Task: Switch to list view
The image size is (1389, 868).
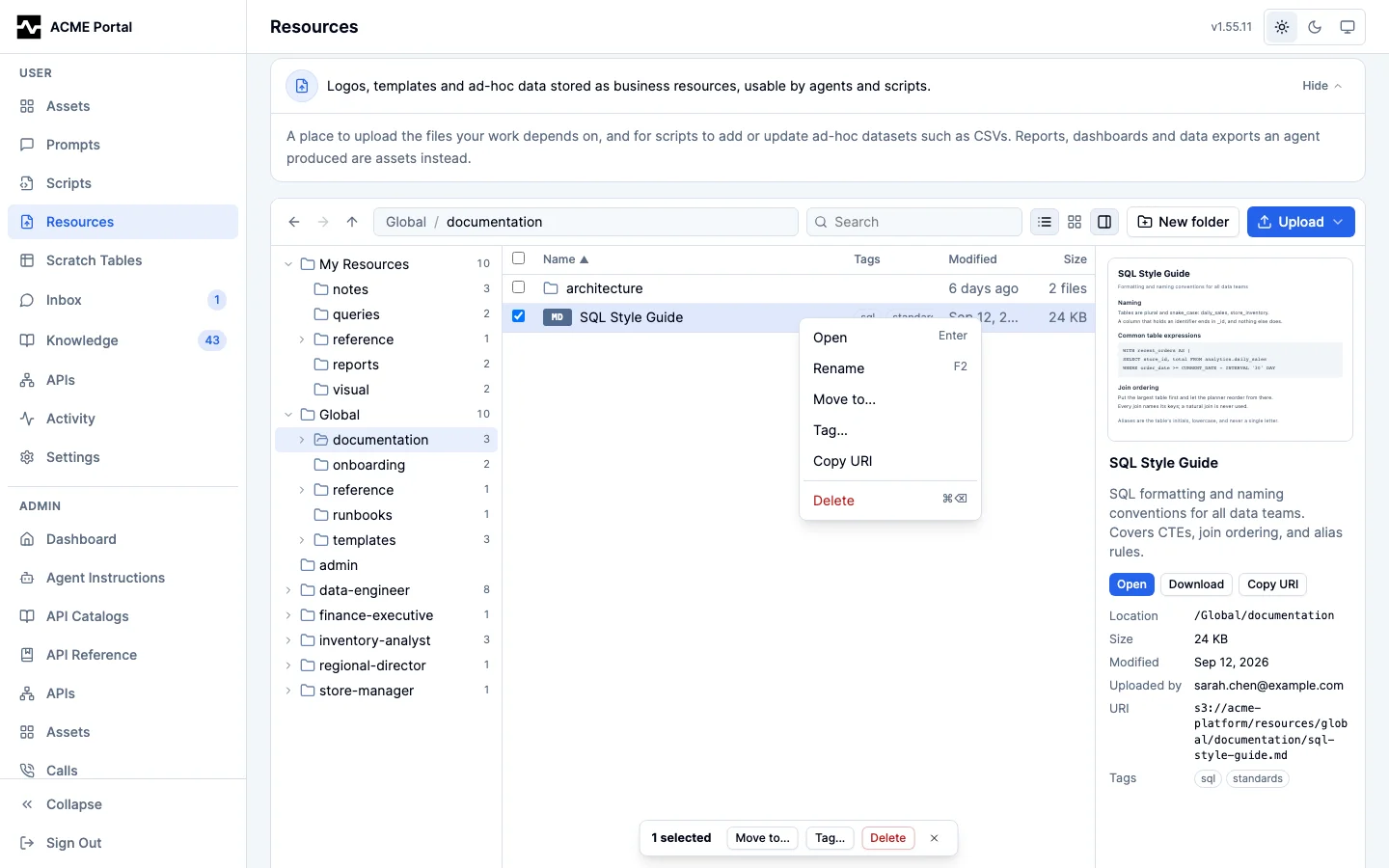Action: [1045, 222]
